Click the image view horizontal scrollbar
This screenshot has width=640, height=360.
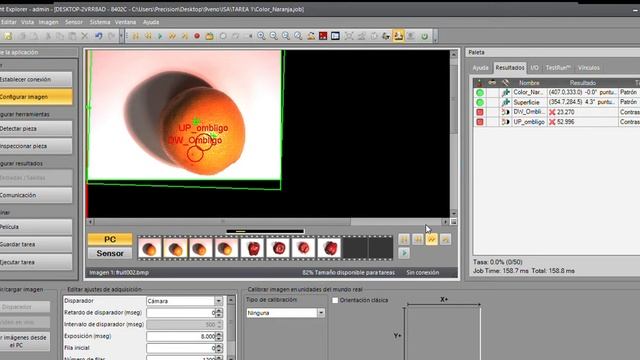click(x=267, y=222)
